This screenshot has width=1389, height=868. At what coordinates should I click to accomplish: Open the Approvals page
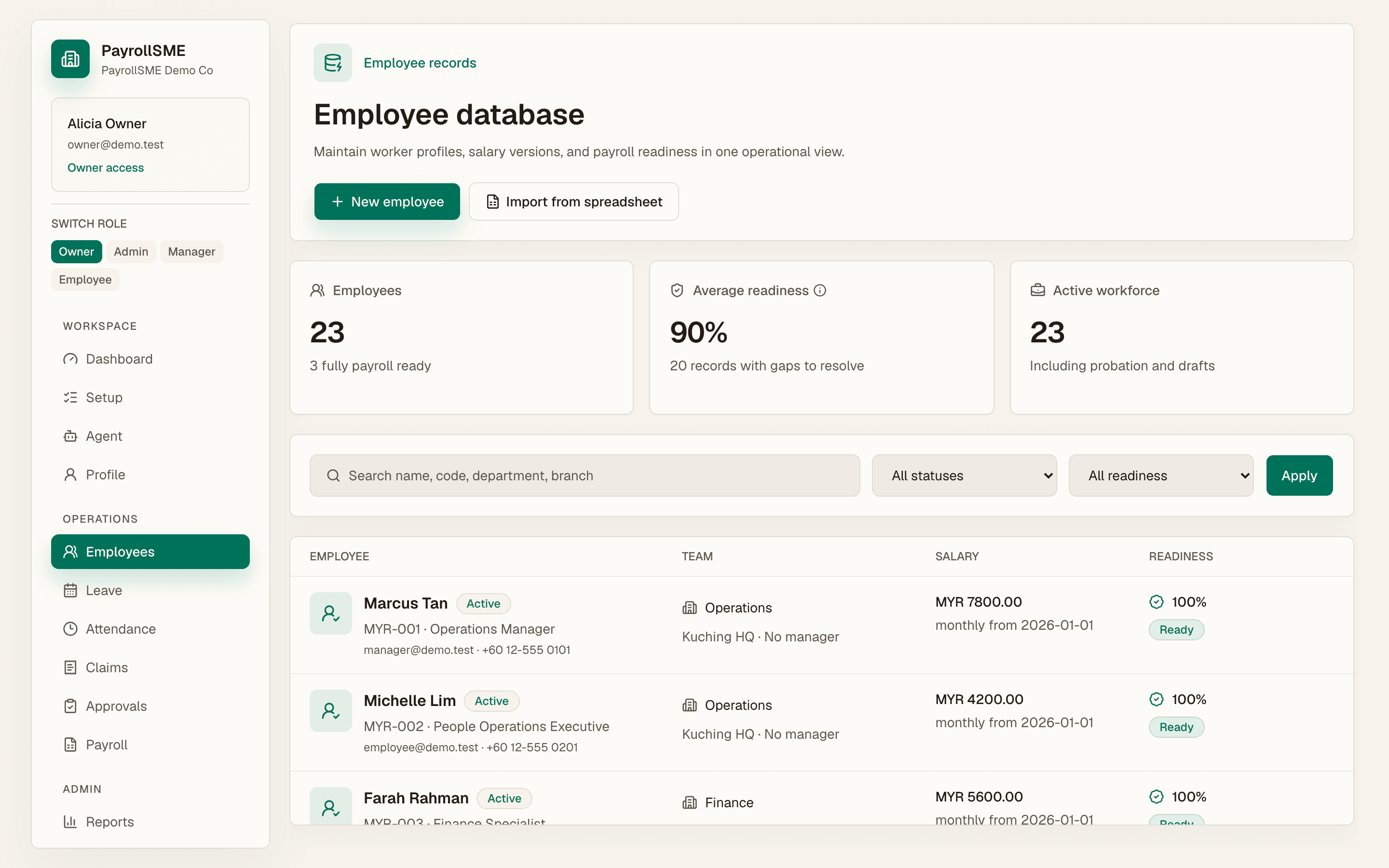150,706
